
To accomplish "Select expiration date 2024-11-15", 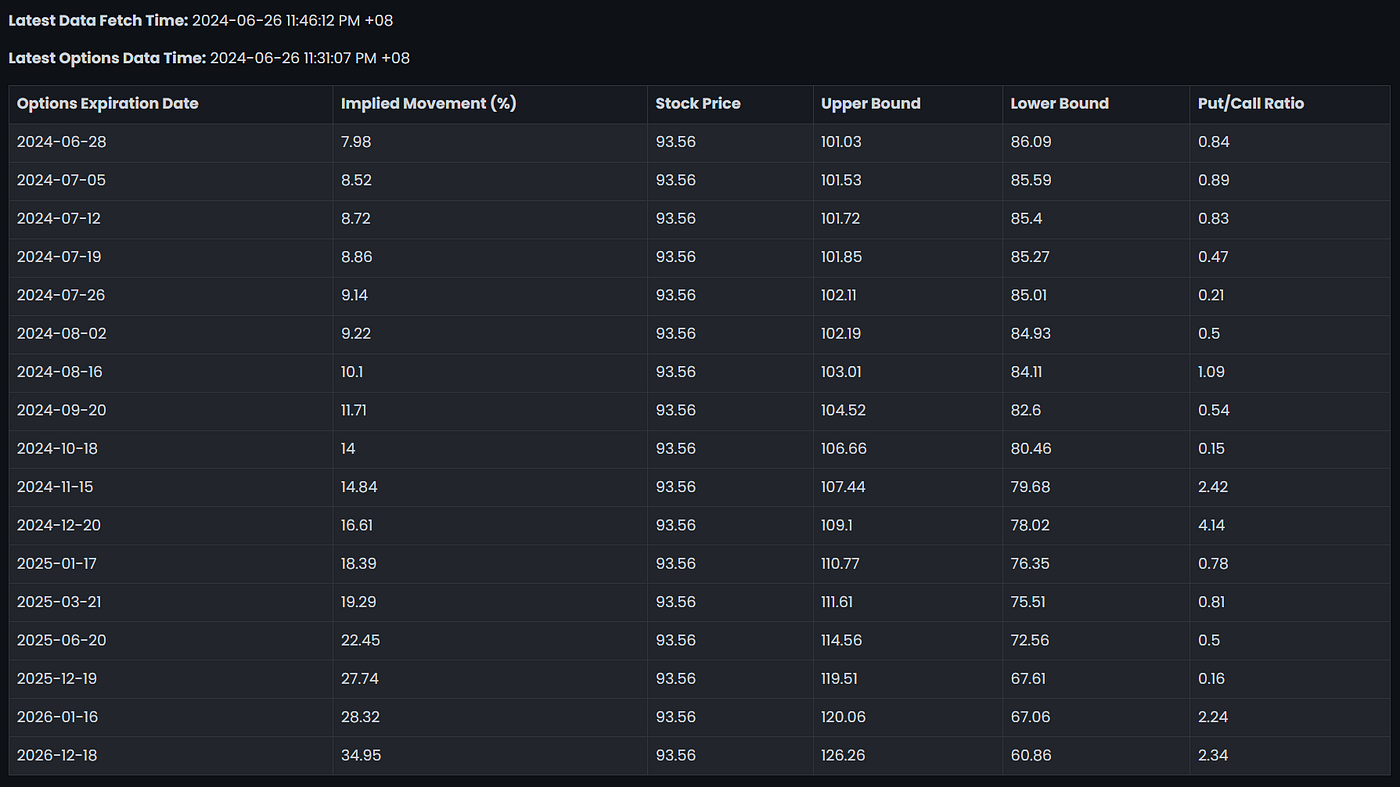I will tap(55, 487).
